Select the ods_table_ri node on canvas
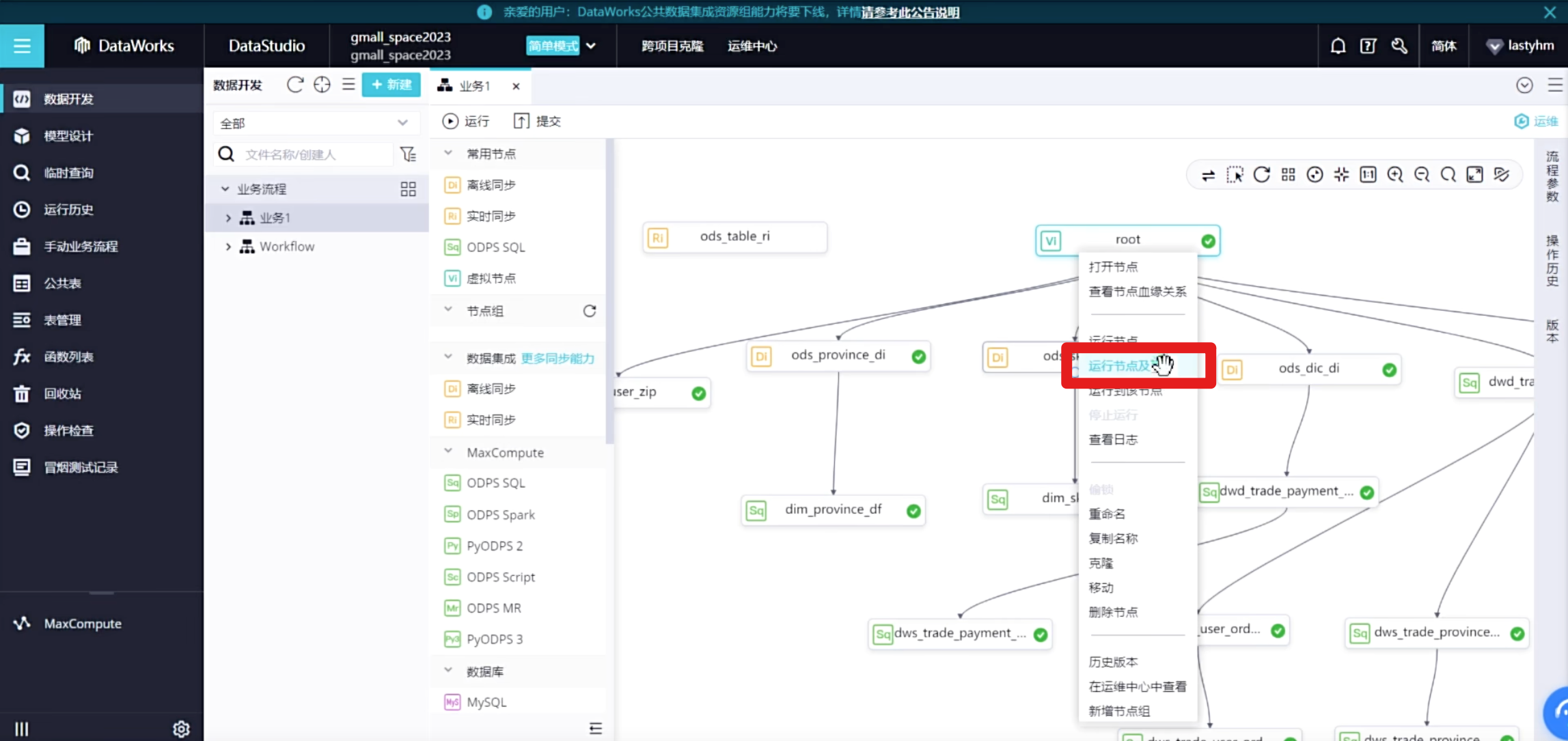Viewport: 1568px width, 741px height. click(x=734, y=237)
